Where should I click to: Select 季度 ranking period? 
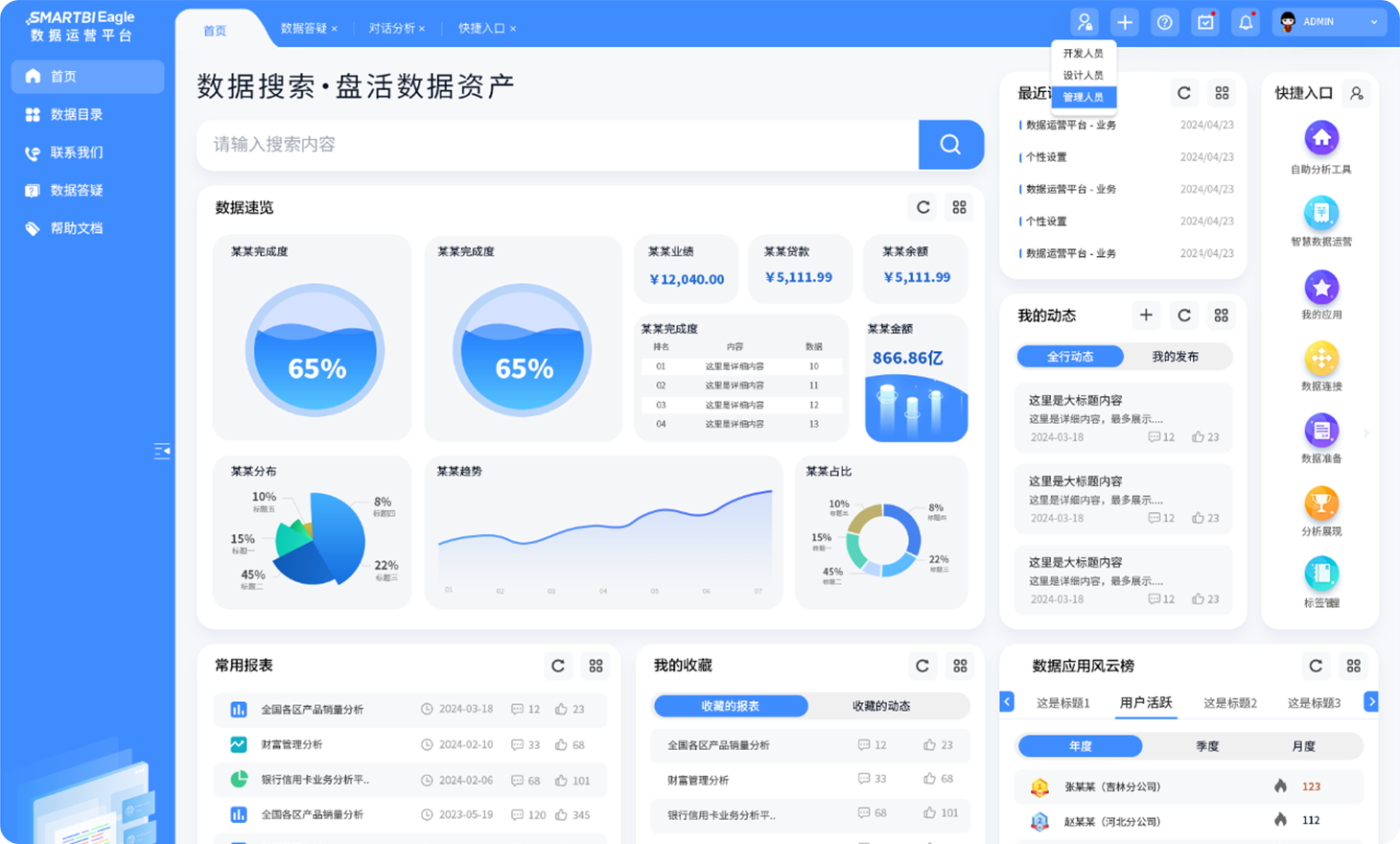(1206, 746)
